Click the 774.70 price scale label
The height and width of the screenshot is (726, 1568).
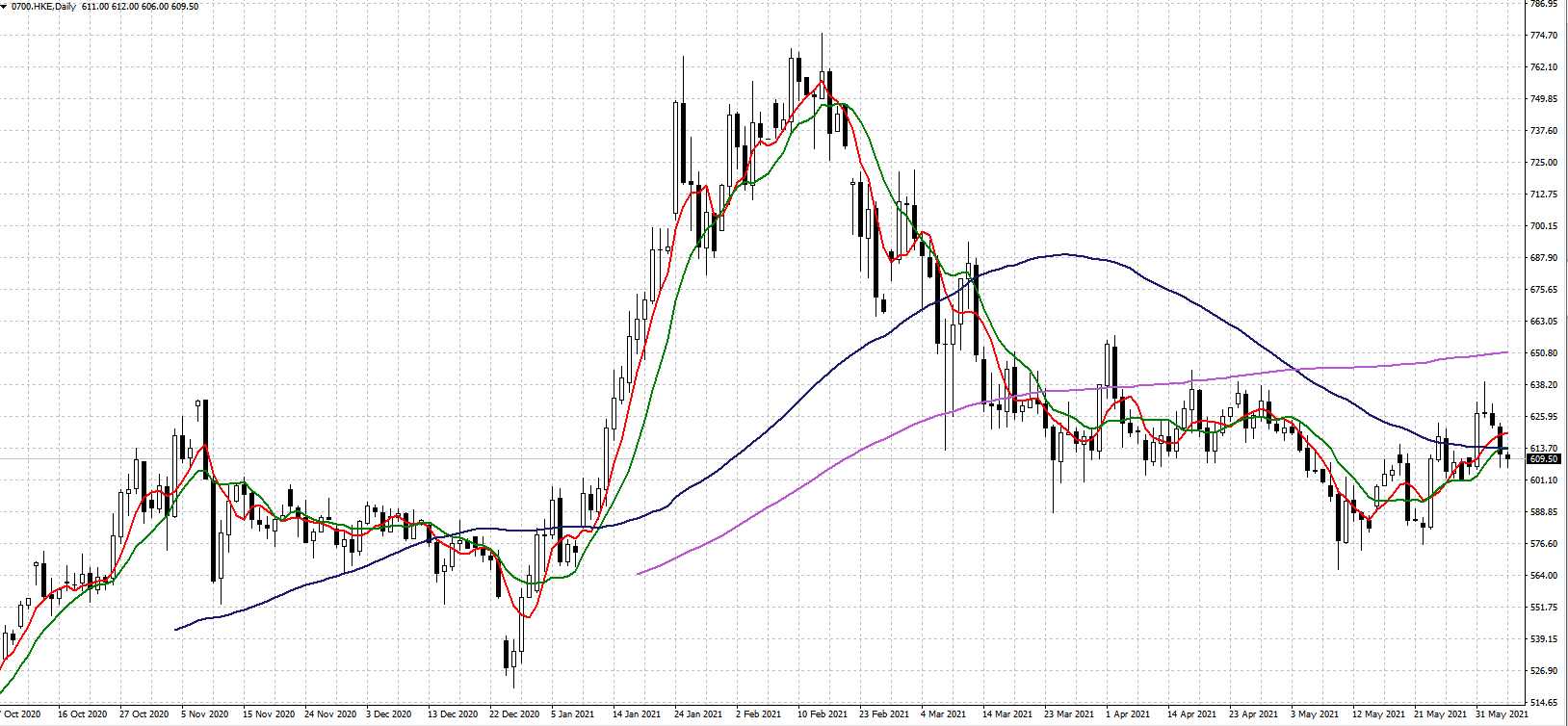tap(1544, 36)
